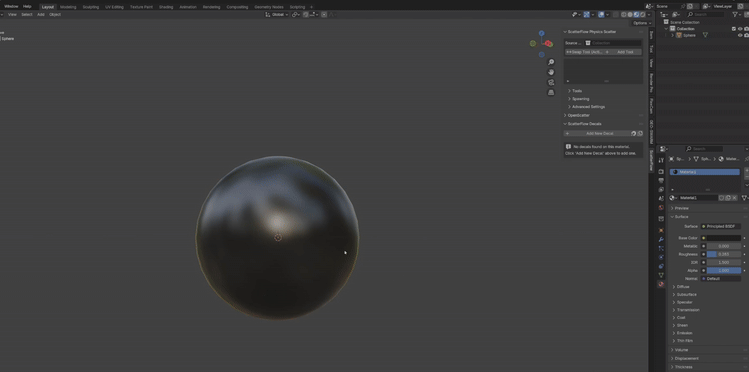Click the pan hand icon in viewport
Image resolution: width=749 pixels, height=372 pixels.
551,72
